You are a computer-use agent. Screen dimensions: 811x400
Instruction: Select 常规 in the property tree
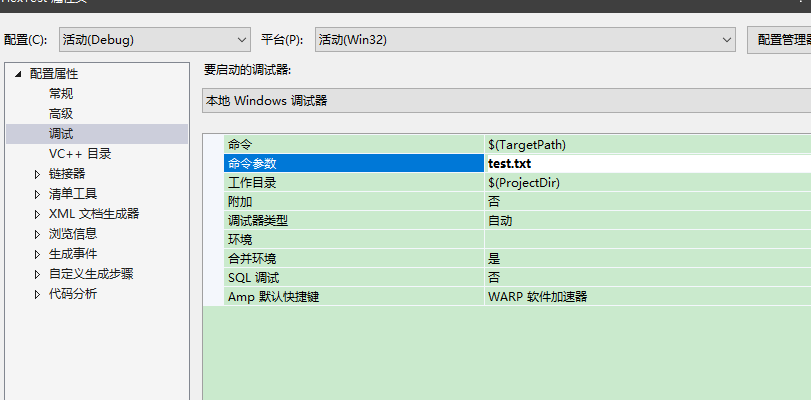(x=61, y=93)
